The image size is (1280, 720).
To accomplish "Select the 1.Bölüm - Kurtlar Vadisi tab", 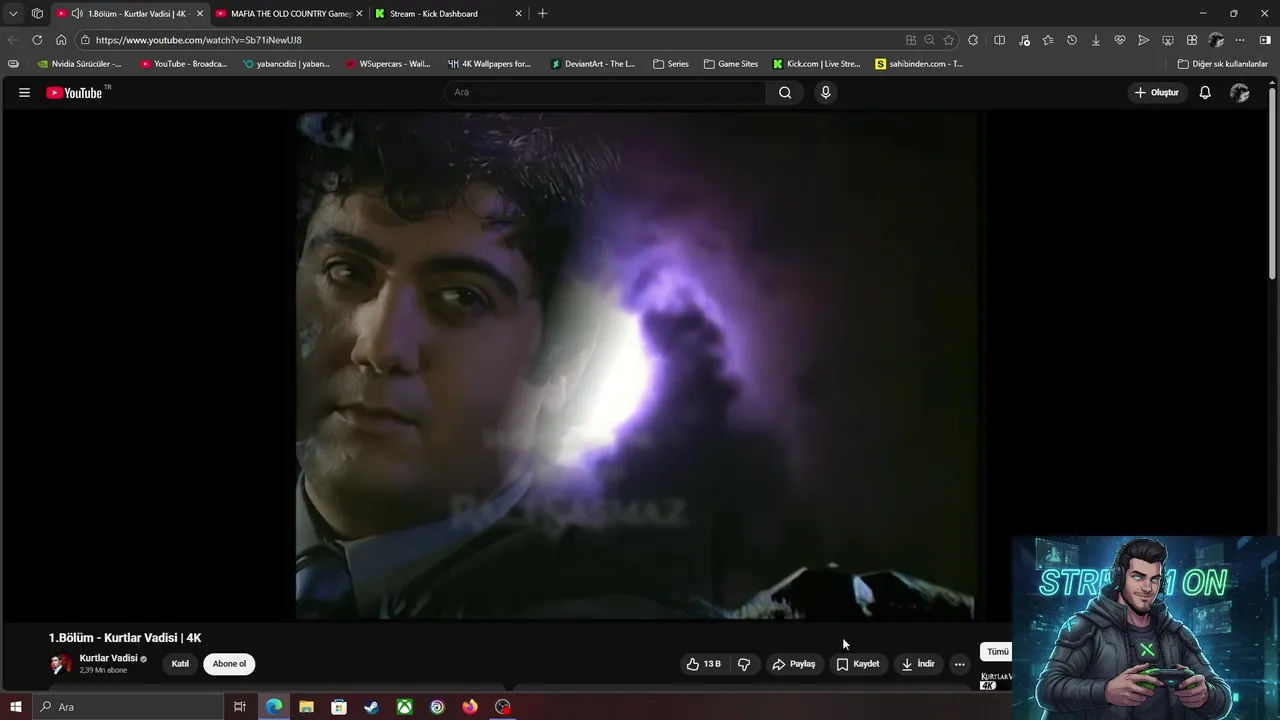I will click(x=128, y=14).
